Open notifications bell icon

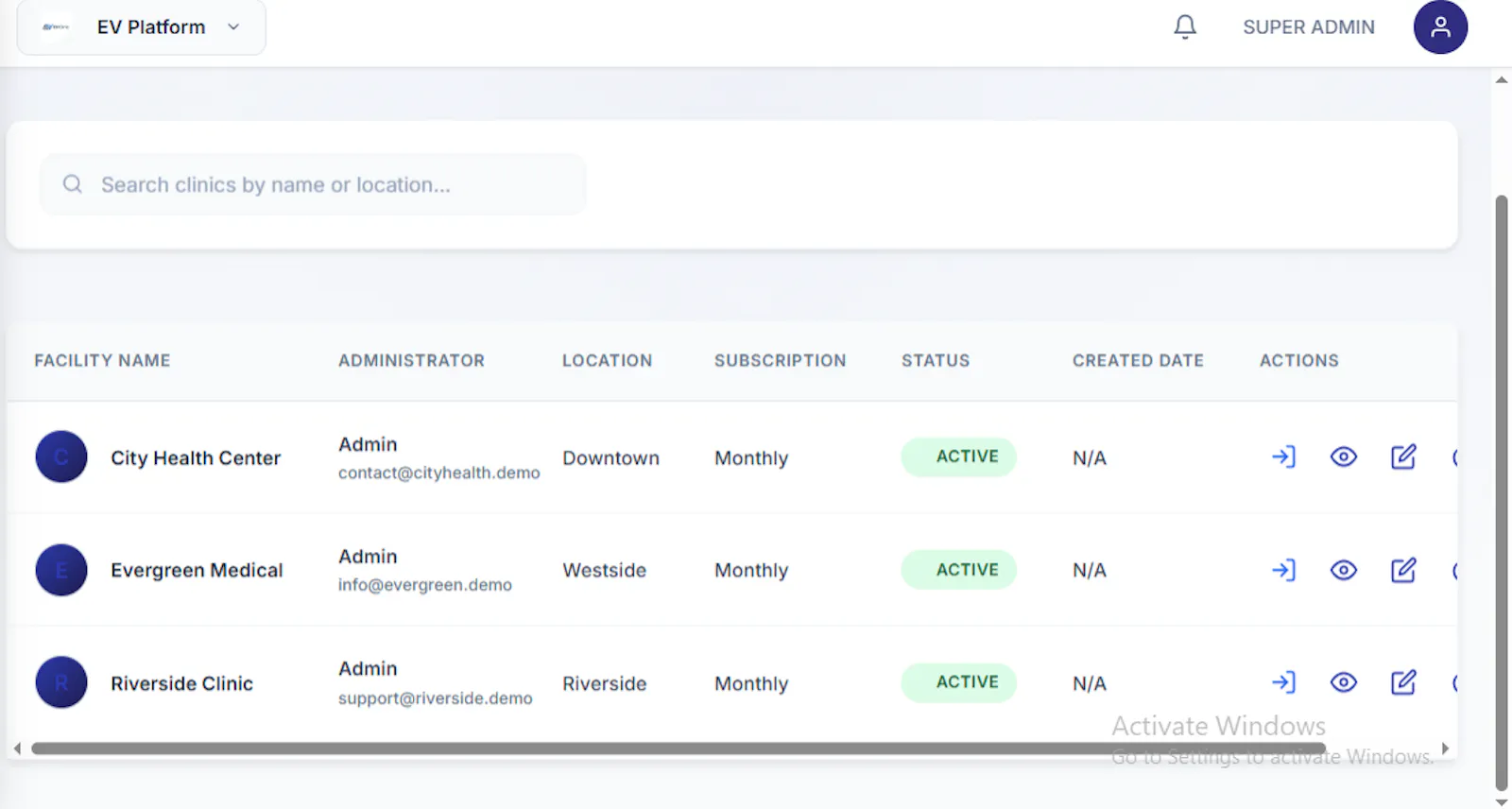1185,26
